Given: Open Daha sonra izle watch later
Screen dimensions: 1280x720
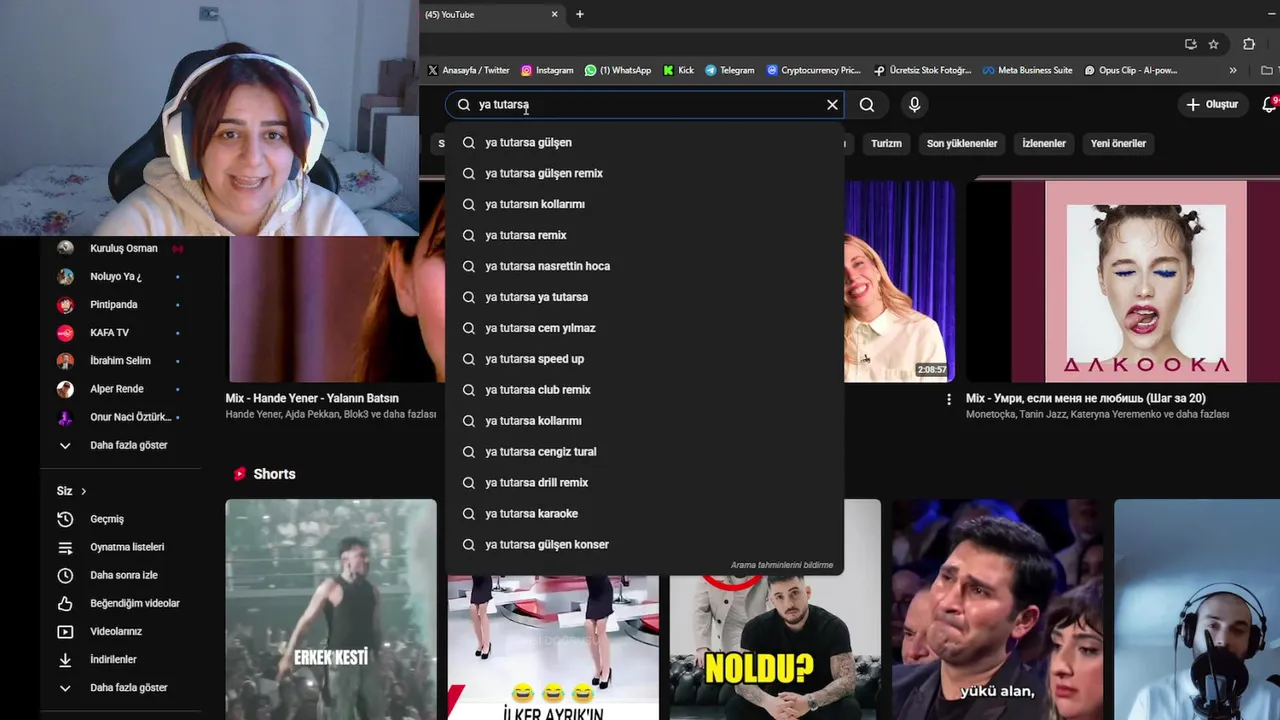Looking at the screenshot, I should (x=122, y=575).
